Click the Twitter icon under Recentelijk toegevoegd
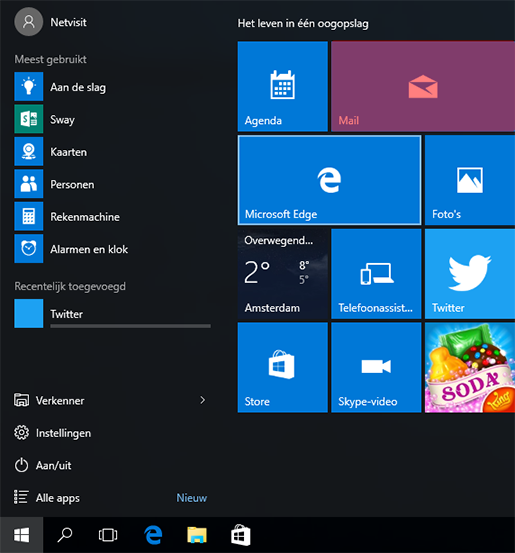 [x=29, y=314]
